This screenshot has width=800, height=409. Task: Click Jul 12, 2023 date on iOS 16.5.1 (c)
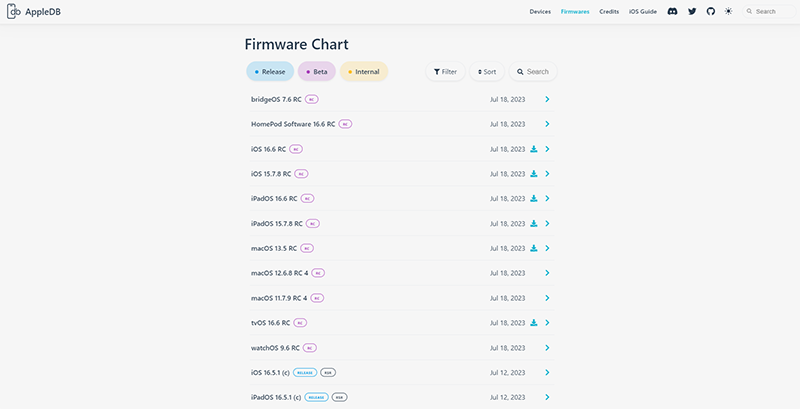(x=508, y=373)
